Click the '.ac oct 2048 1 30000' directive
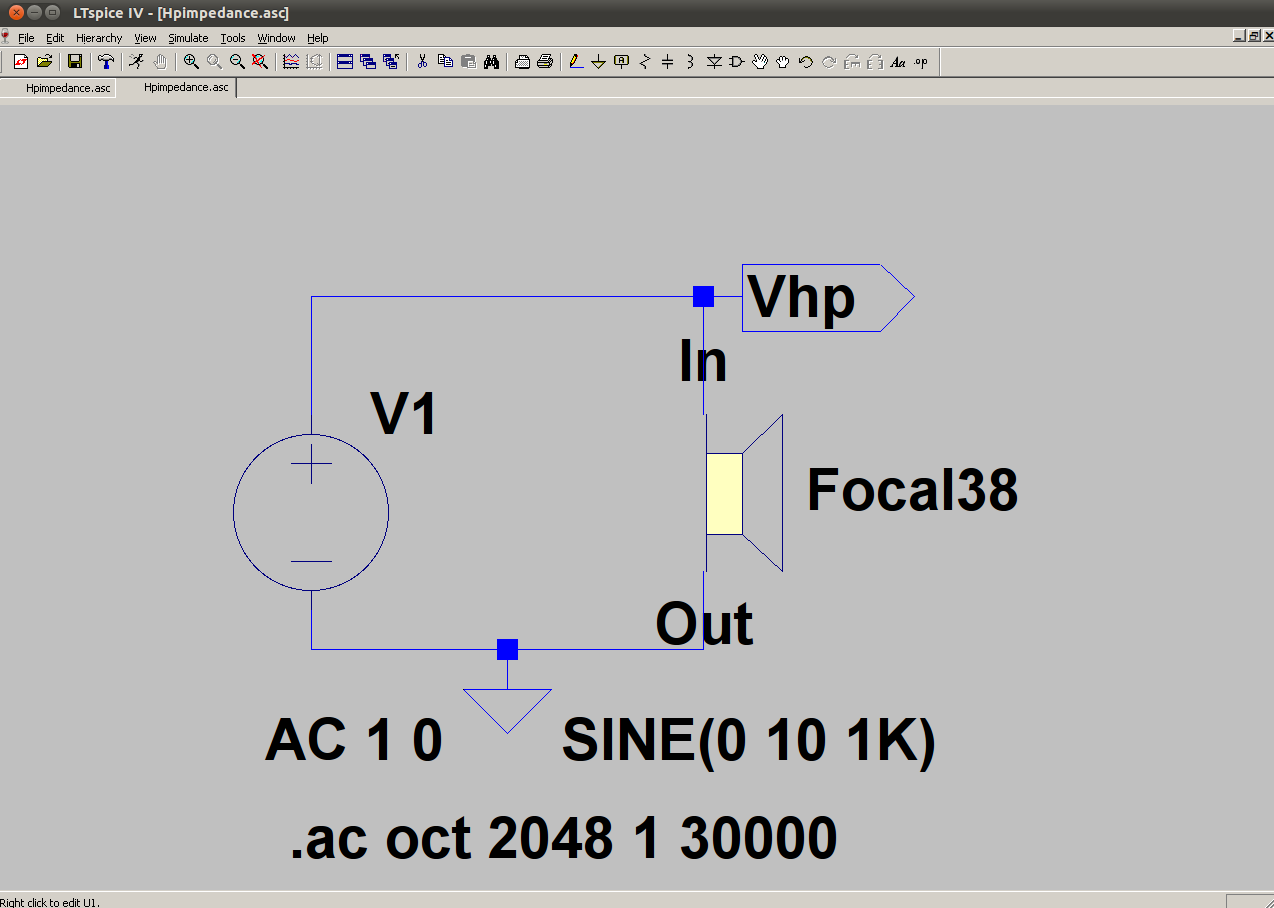Viewport: 1274px width, 908px height. pos(564,838)
